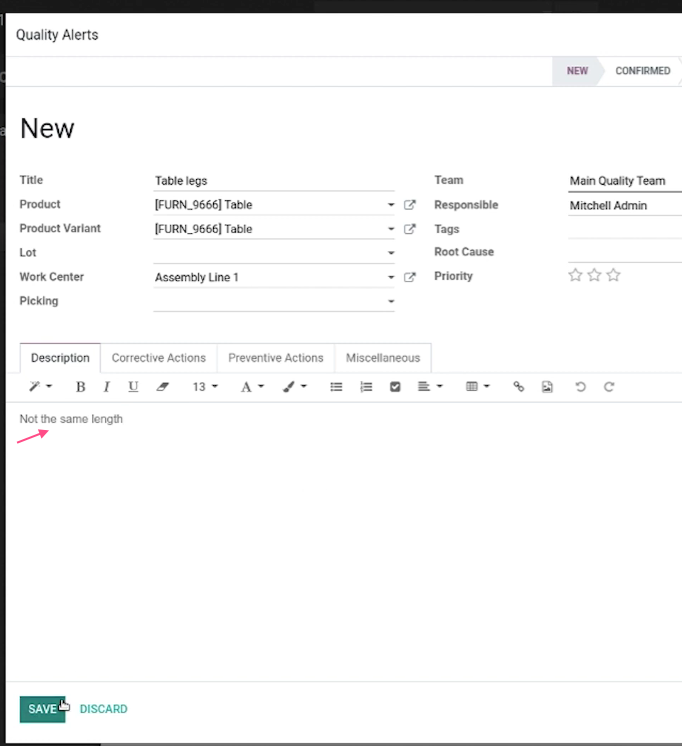
Task: Save the quality alert
Action: pos(42,709)
